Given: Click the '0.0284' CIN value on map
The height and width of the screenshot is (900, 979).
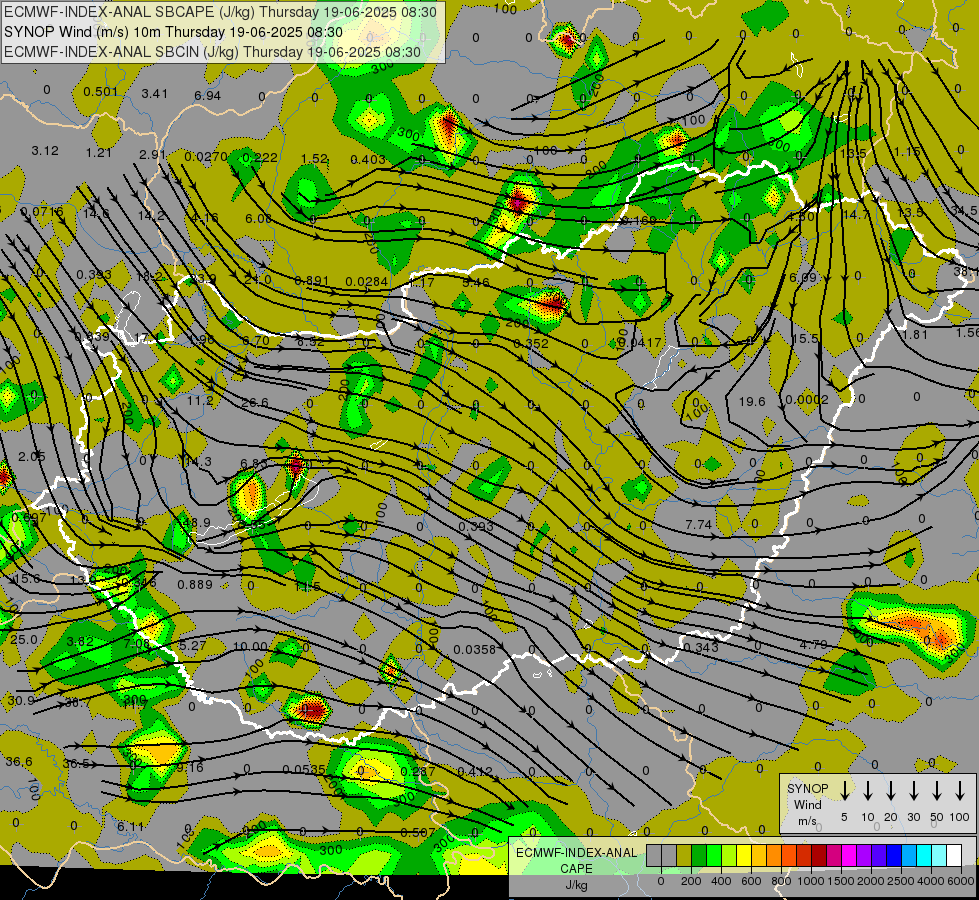Looking at the screenshot, I should (367, 282).
